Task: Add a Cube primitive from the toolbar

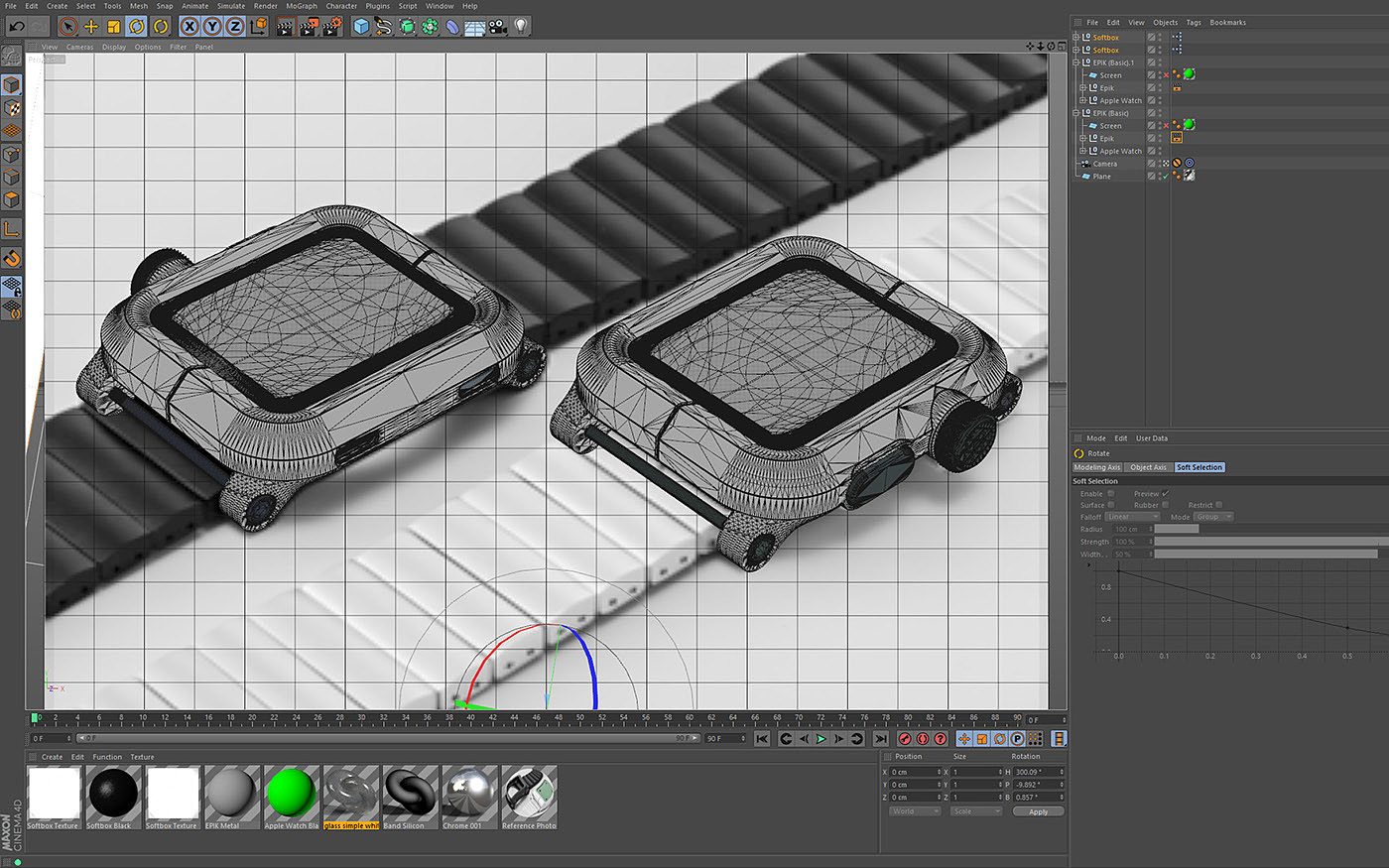Action: tap(362, 27)
